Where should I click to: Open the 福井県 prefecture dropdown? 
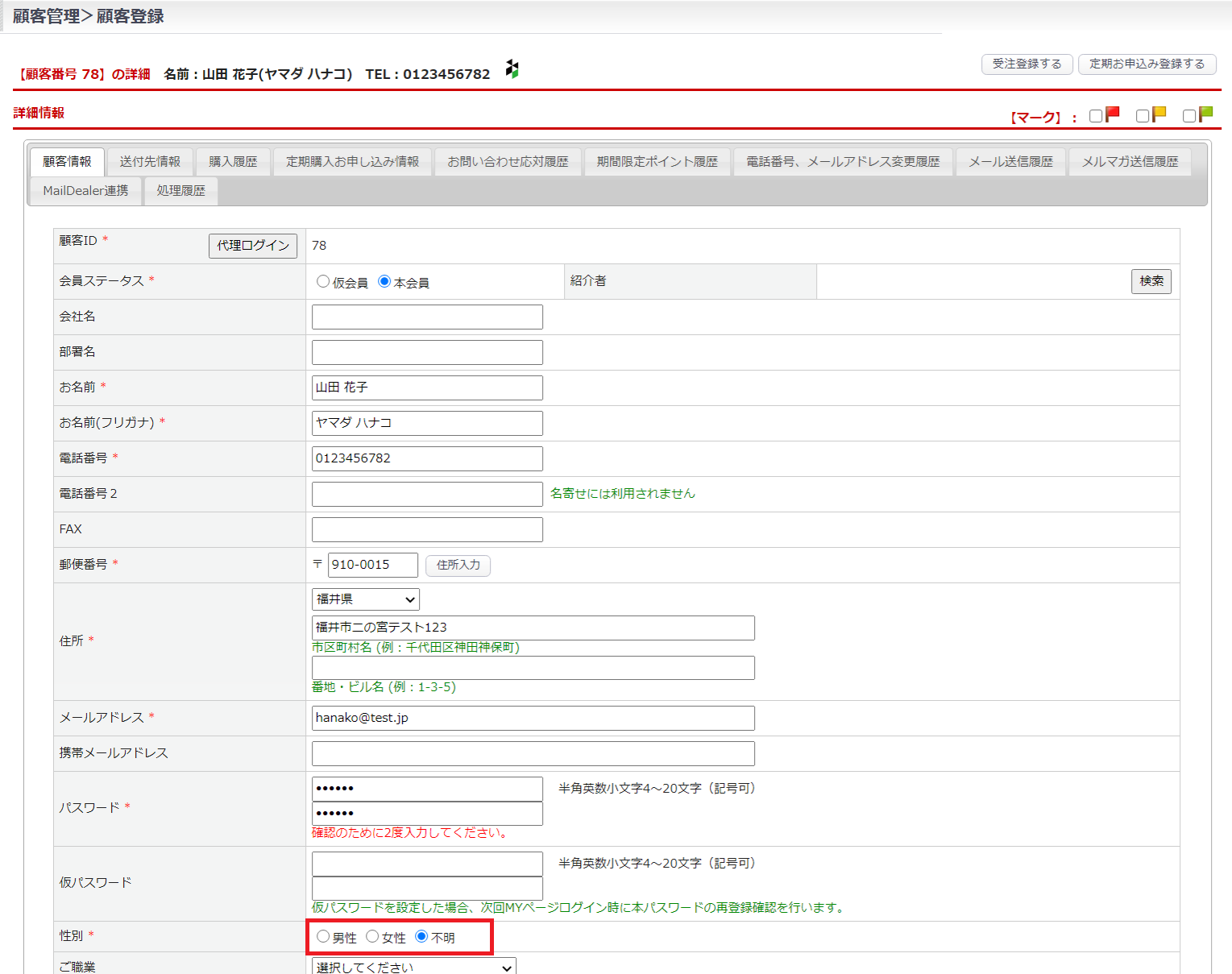[366, 599]
